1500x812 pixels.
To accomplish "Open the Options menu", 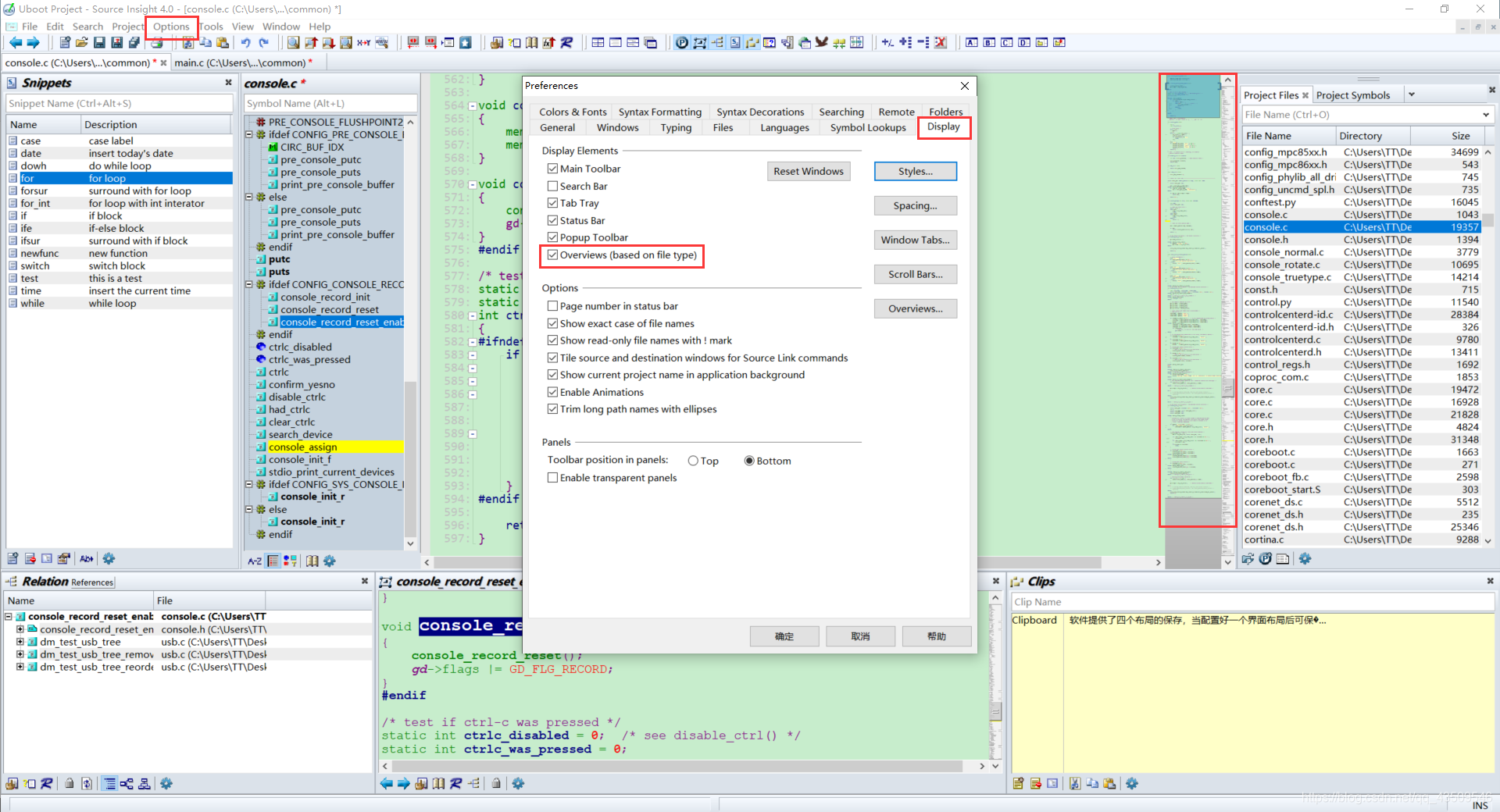I will click(x=171, y=27).
